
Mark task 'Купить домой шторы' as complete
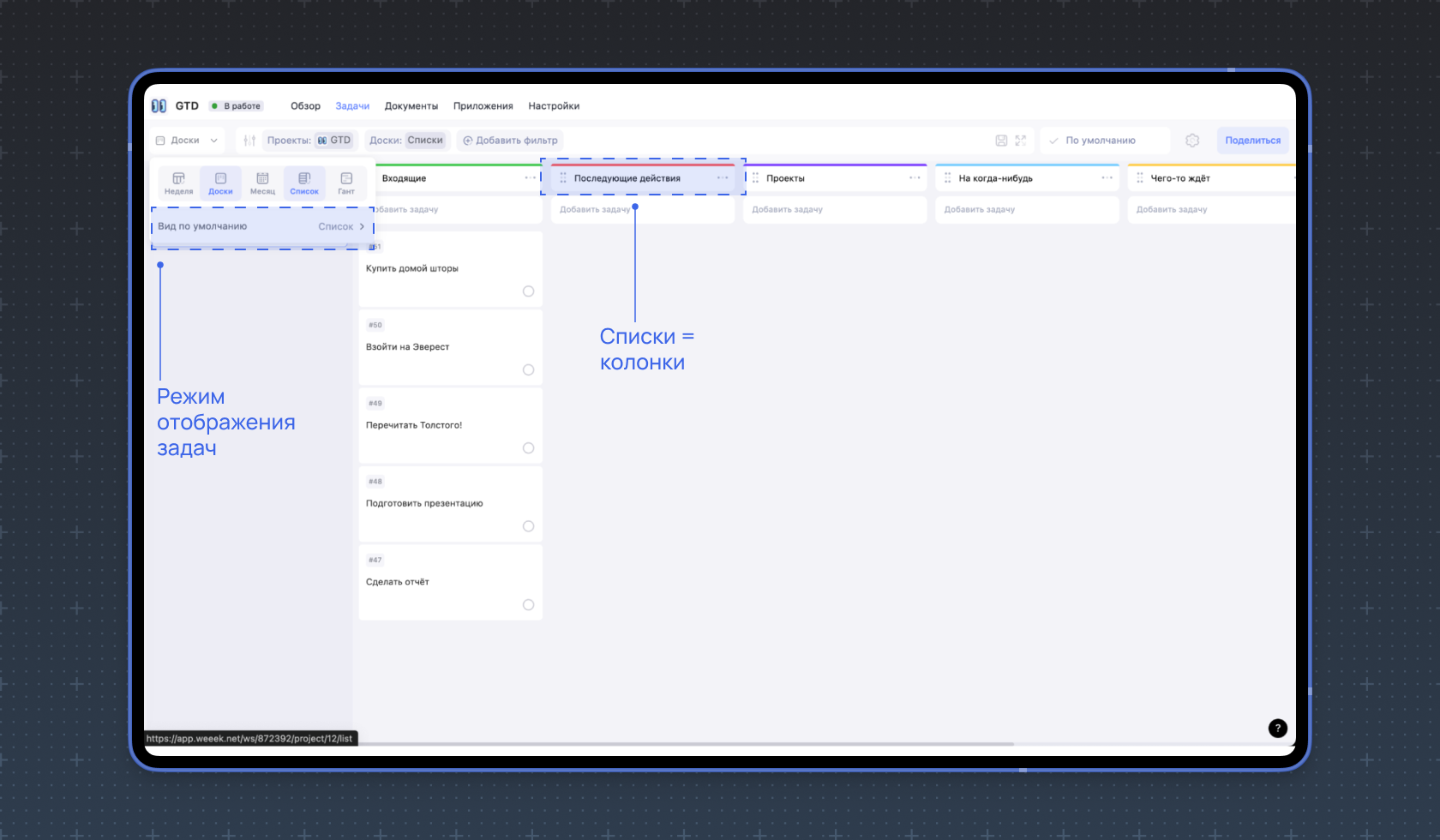528,291
